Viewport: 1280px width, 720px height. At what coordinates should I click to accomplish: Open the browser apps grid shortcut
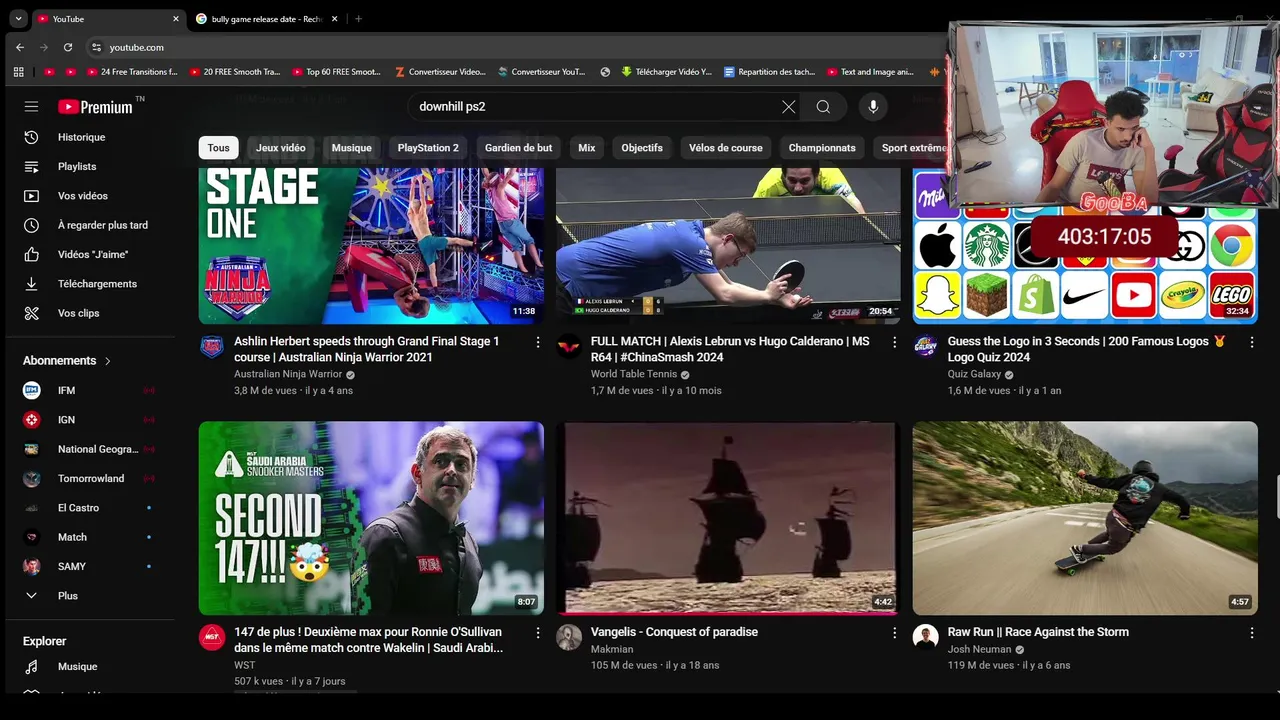(x=18, y=72)
